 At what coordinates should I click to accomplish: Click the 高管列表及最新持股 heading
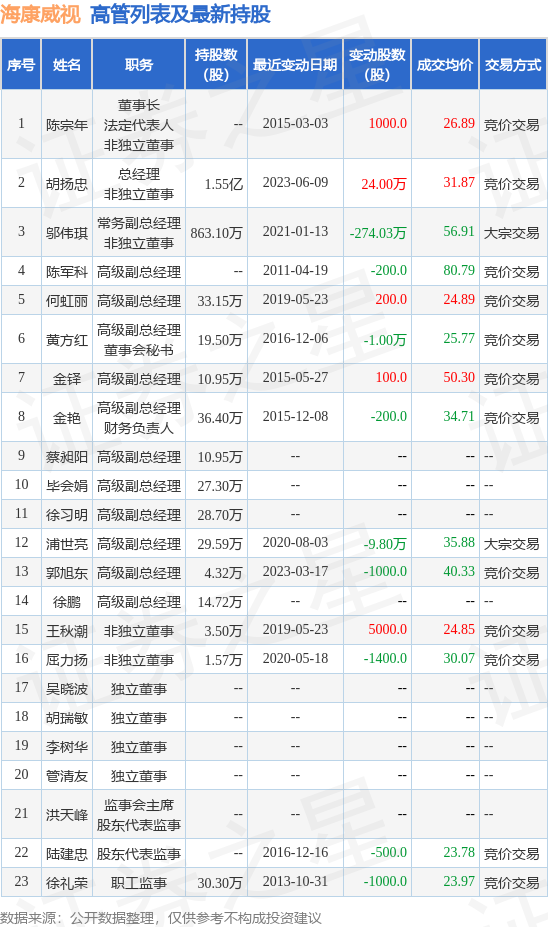click(180, 14)
